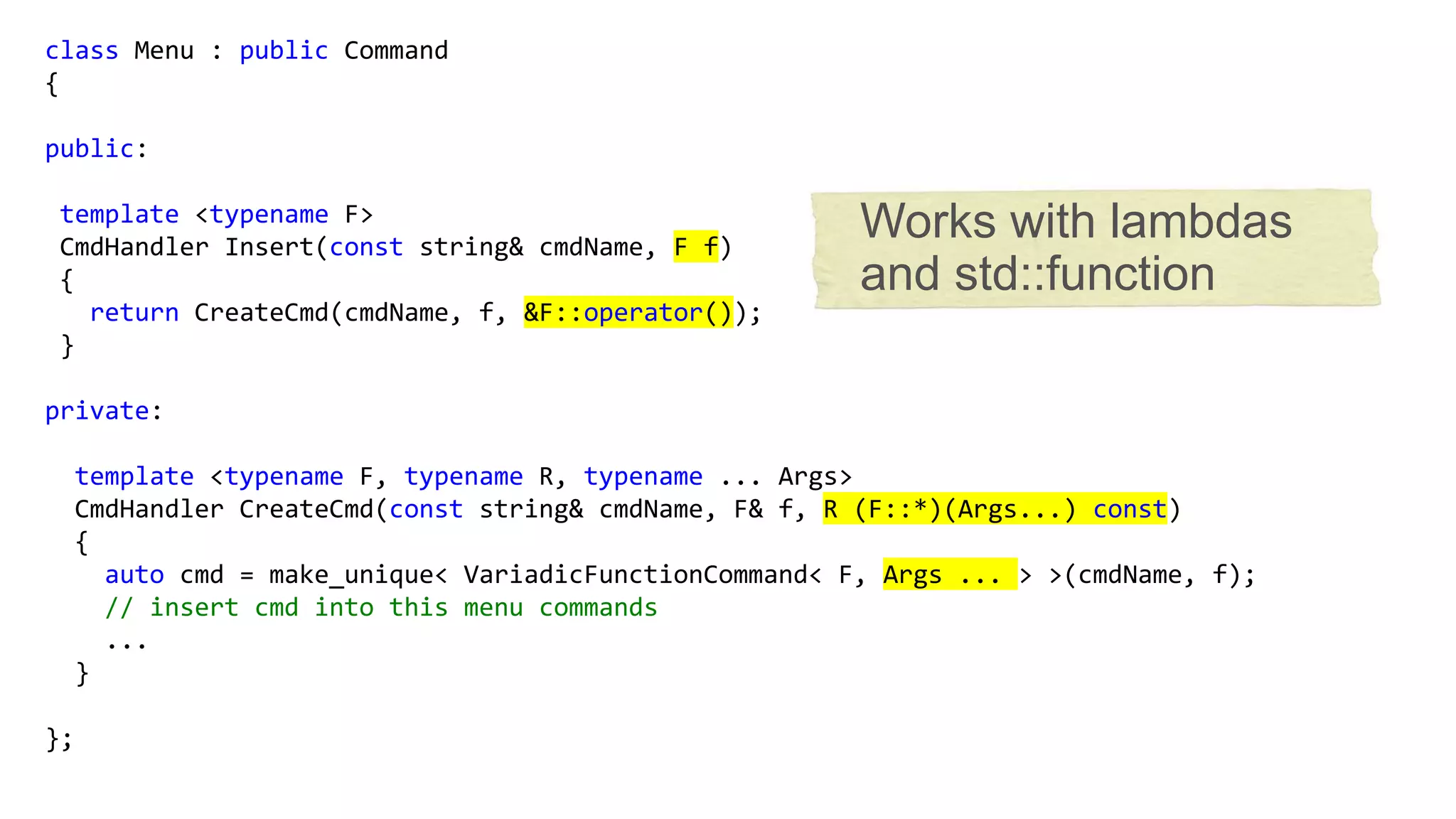Click 'CmdHandler Insert(const string& cmdName,' text
Screen dimensions: 1456x819
[358, 247]
